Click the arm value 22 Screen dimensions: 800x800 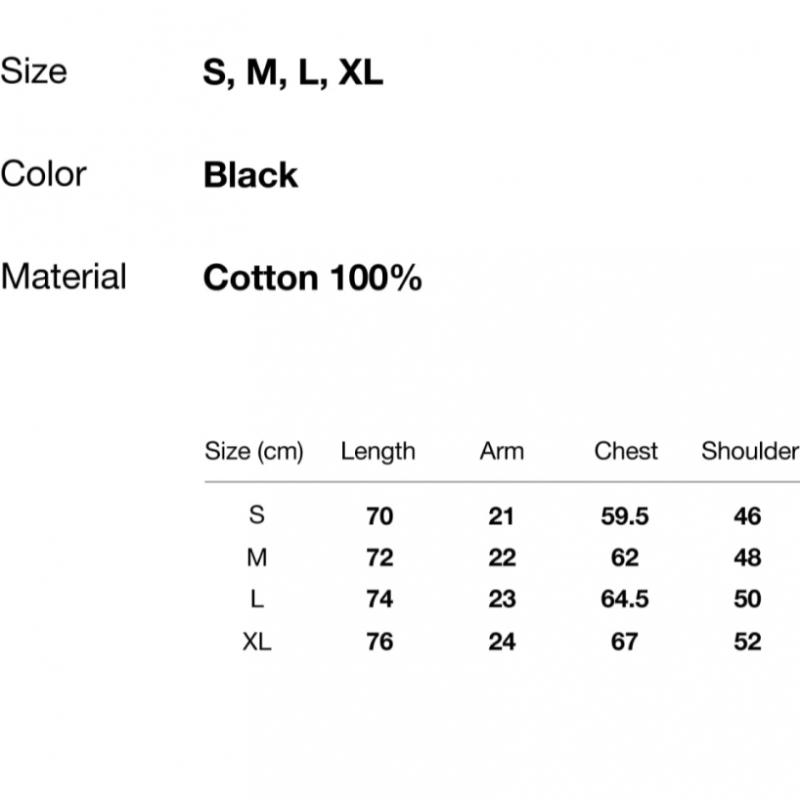[501, 557]
